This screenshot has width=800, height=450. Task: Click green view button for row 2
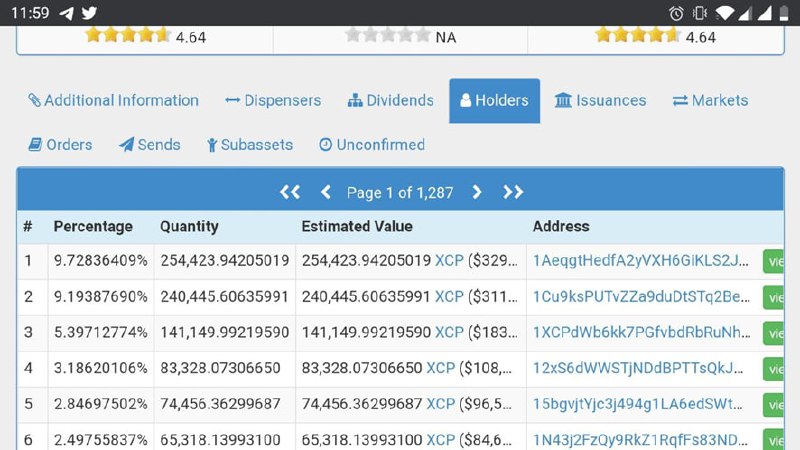coord(773,297)
